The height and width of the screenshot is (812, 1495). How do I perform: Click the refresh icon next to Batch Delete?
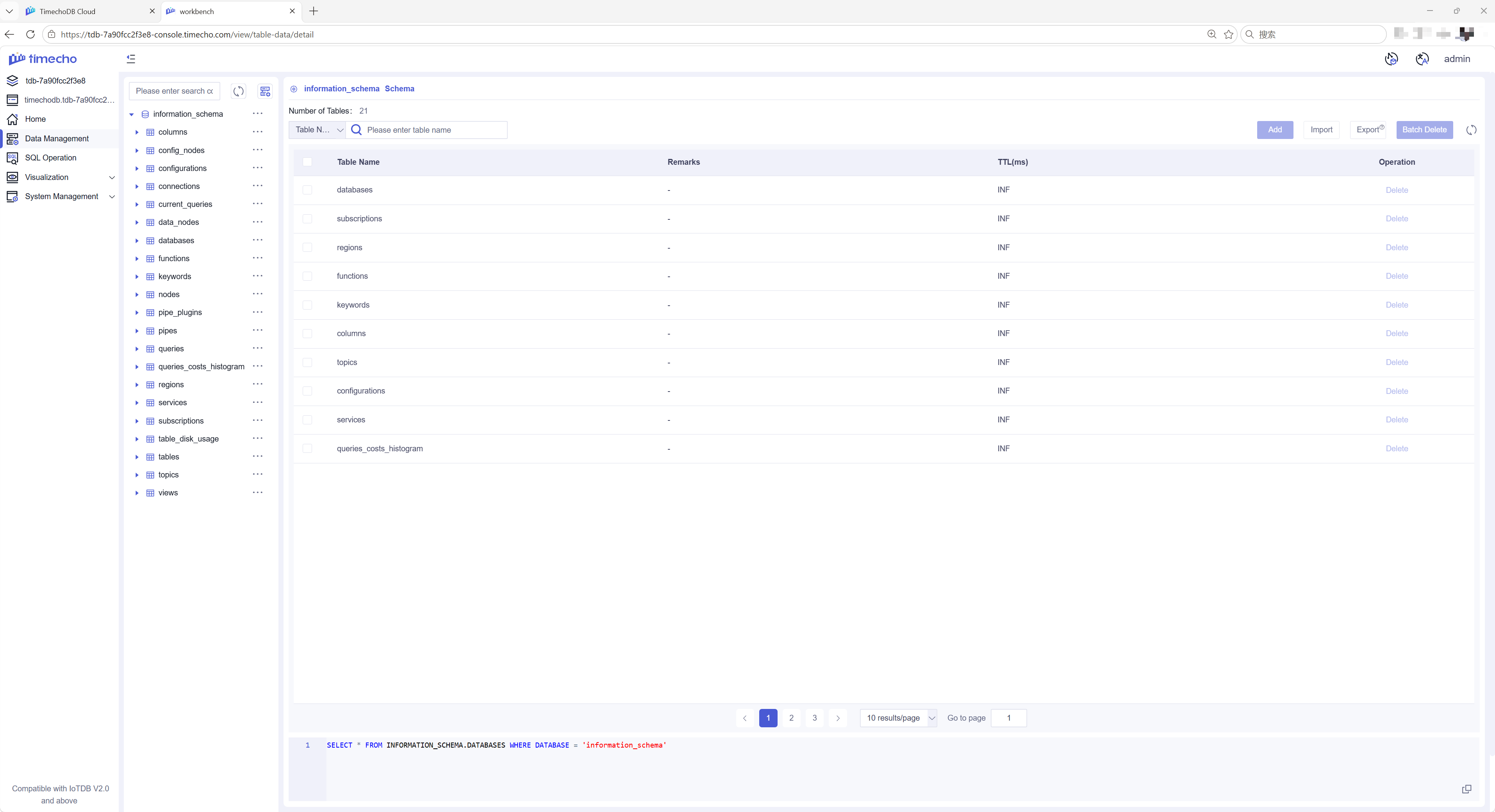[x=1471, y=130]
